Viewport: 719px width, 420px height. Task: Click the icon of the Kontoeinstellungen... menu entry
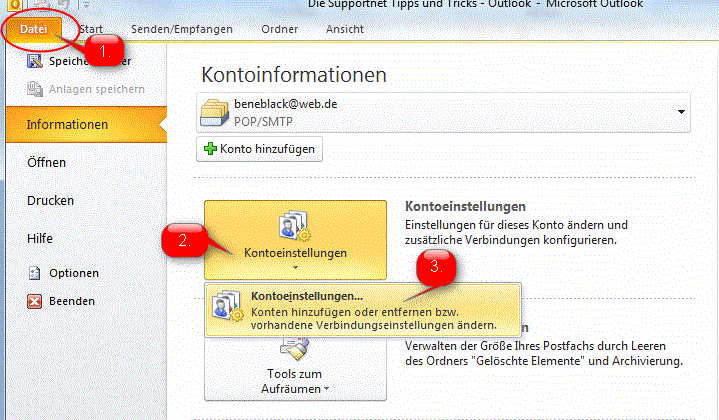coord(227,305)
